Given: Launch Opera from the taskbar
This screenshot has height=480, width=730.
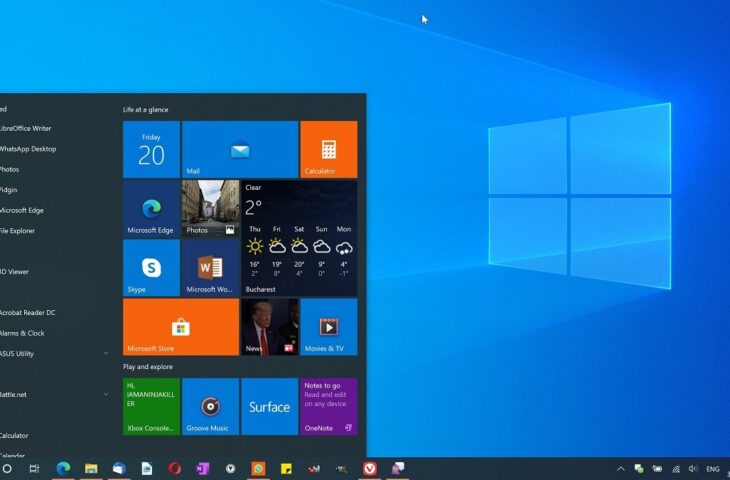Looking at the screenshot, I should 175,468.
